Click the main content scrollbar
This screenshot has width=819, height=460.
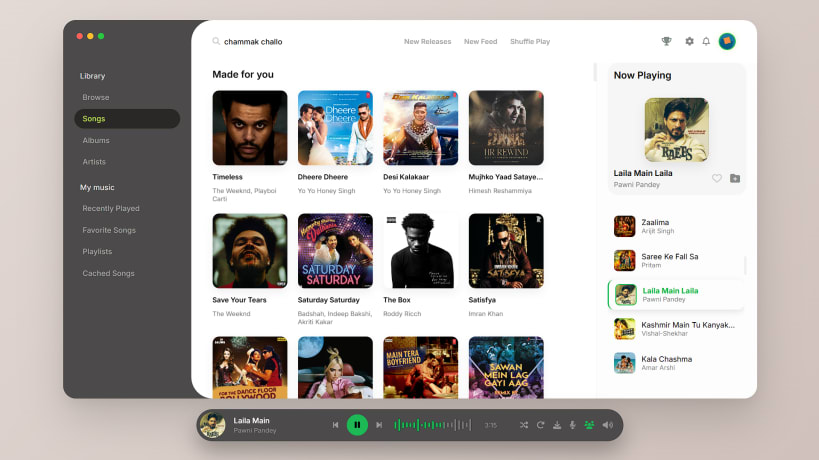[595, 73]
